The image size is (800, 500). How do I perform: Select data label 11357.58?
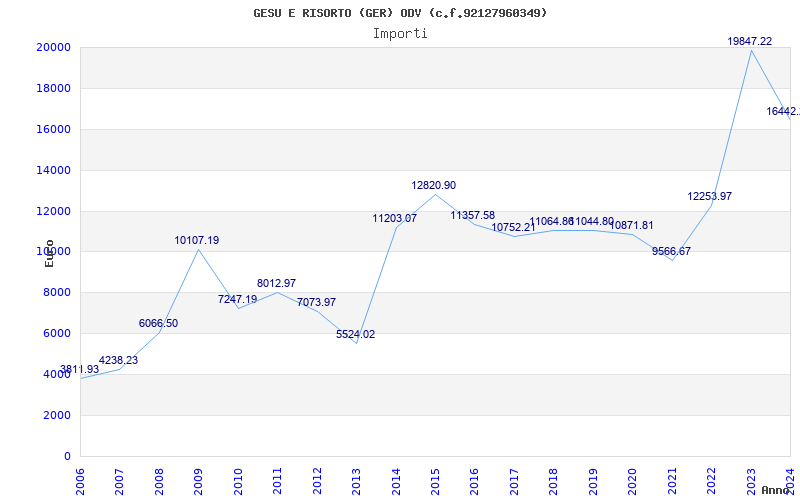coord(472,216)
